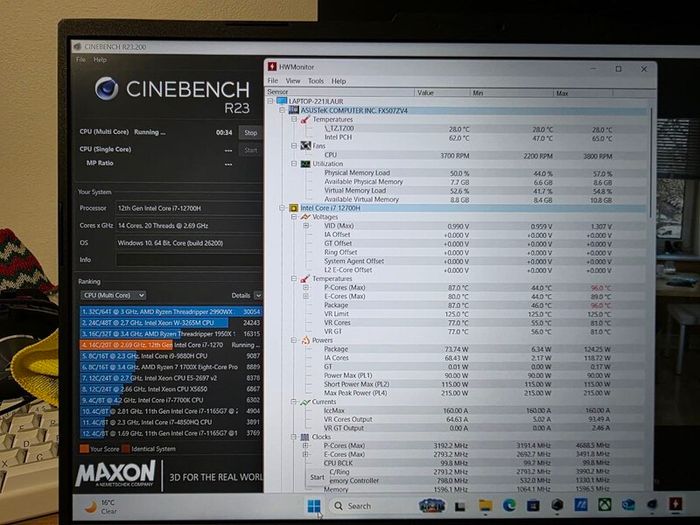The height and width of the screenshot is (525, 700).
Task: Click the Currents node icon
Action: pos(305,402)
